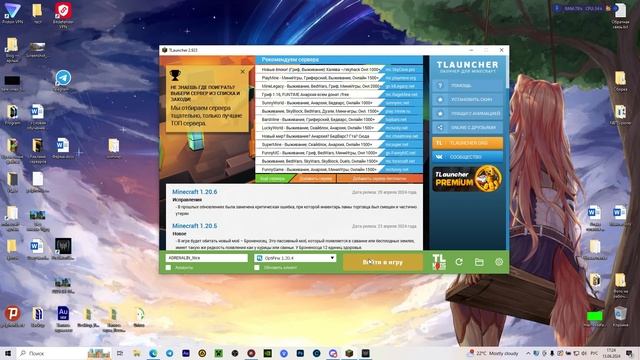The width and height of the screenshot is (640, 360).
Task: Open TLauncher settings gear icon
Action: tap(499, 262)
